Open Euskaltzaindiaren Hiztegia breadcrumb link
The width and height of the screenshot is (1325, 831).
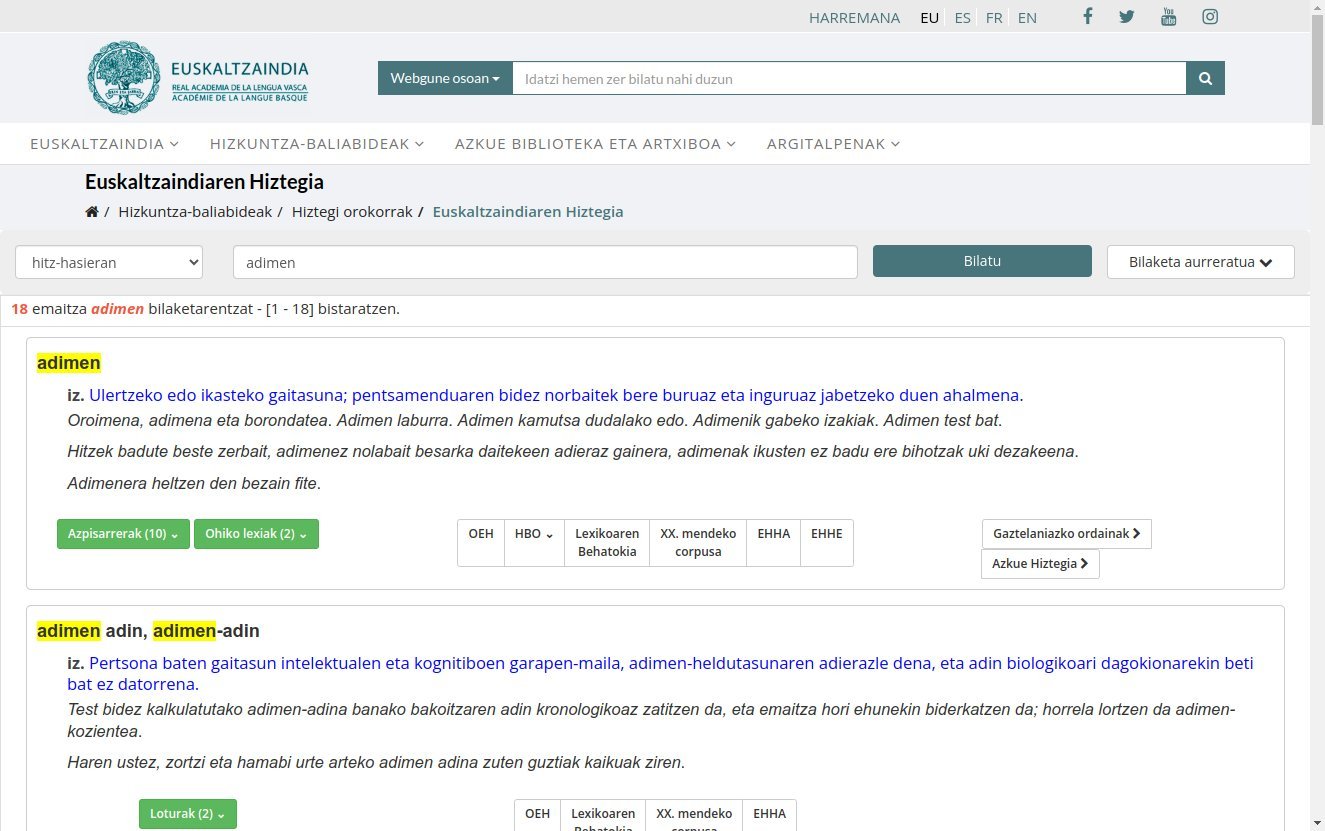coord(528,212)
